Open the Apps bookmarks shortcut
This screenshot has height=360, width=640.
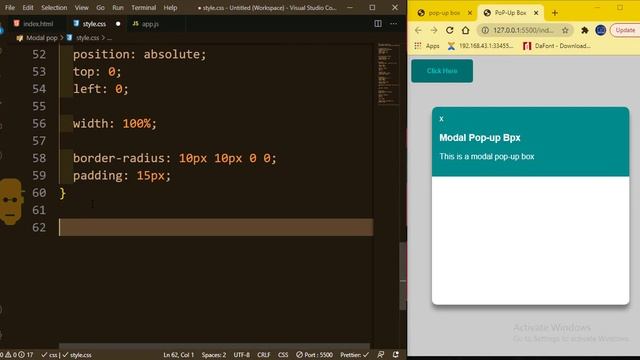(x=427, y=46)
